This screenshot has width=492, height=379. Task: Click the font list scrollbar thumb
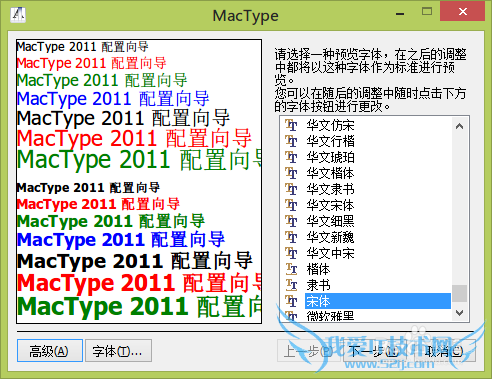point(460,293)
